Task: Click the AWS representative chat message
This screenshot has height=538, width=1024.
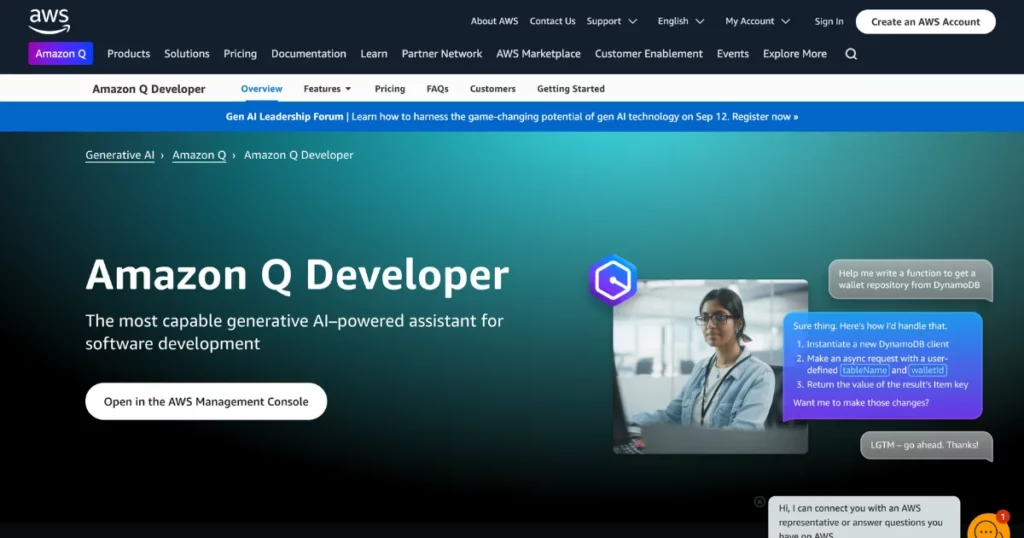Action: pos(864,519)
